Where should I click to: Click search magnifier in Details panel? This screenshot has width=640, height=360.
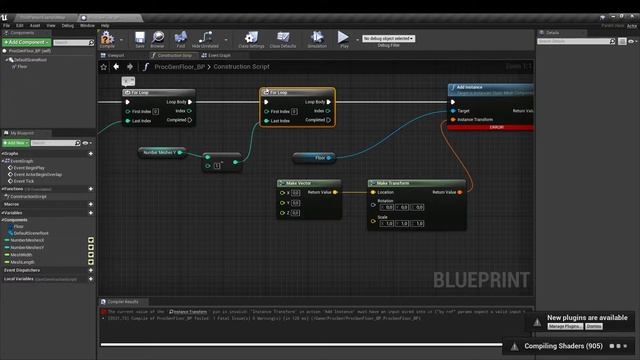point(612,41)
